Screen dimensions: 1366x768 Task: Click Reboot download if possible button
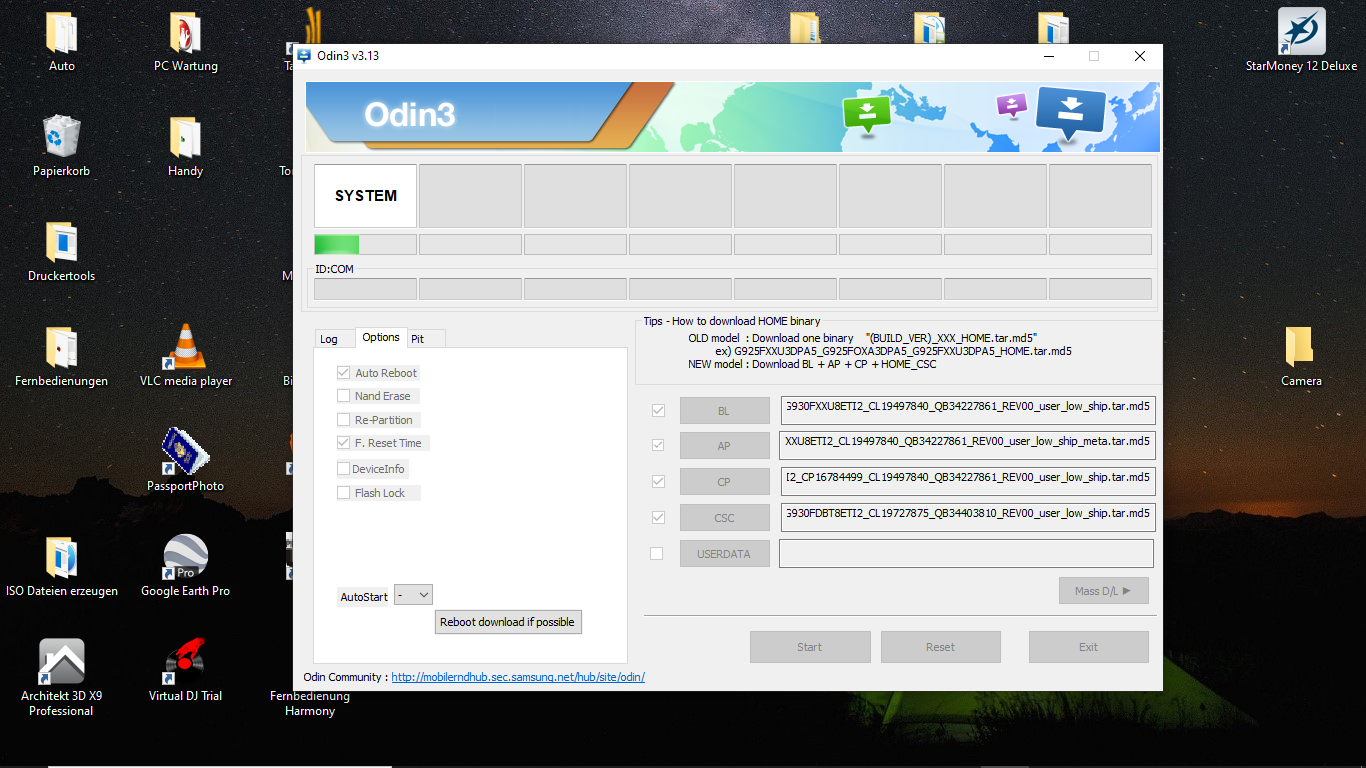point(508,622)
